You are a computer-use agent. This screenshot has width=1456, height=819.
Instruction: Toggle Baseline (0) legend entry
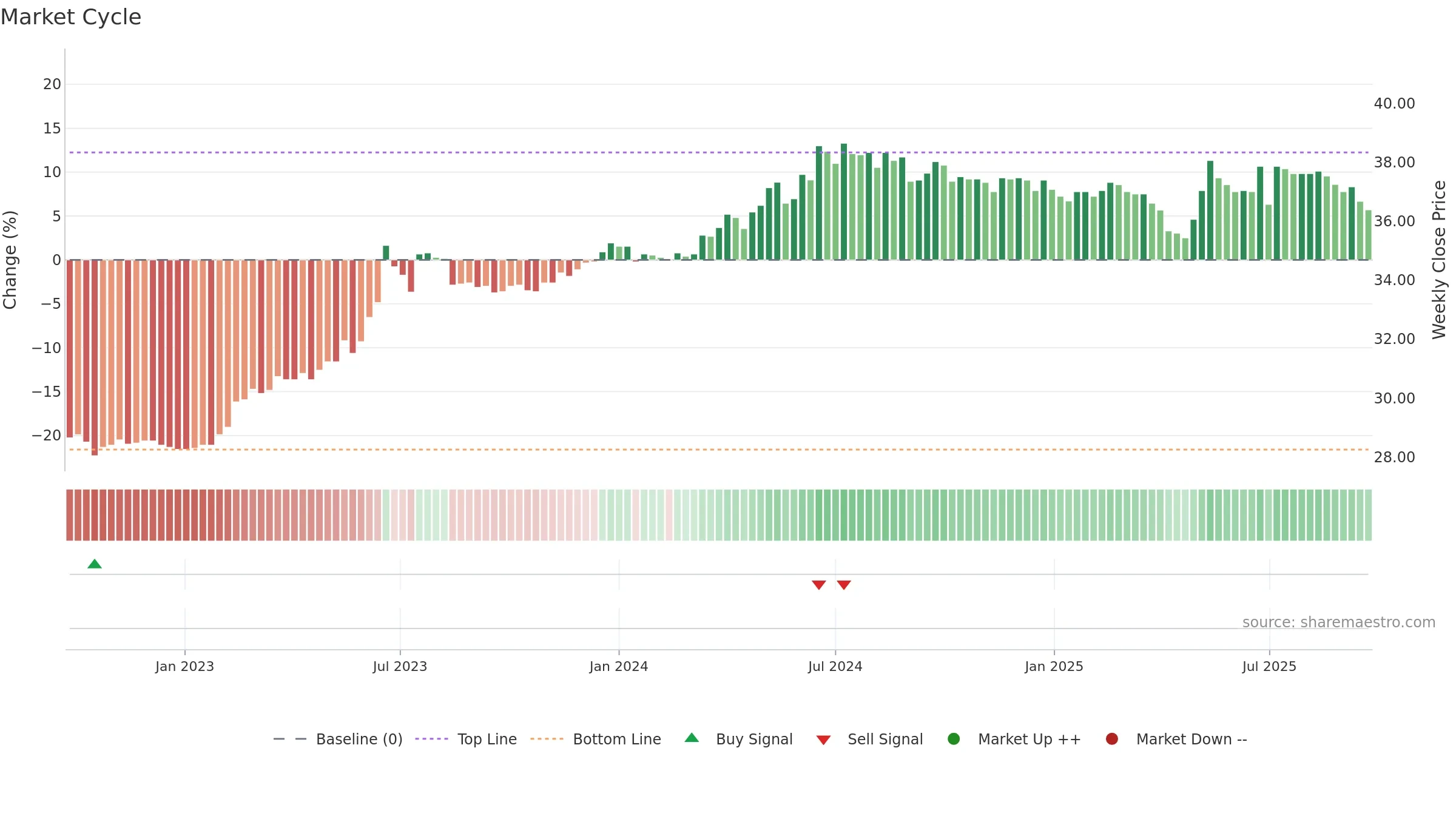click(338, 739)
